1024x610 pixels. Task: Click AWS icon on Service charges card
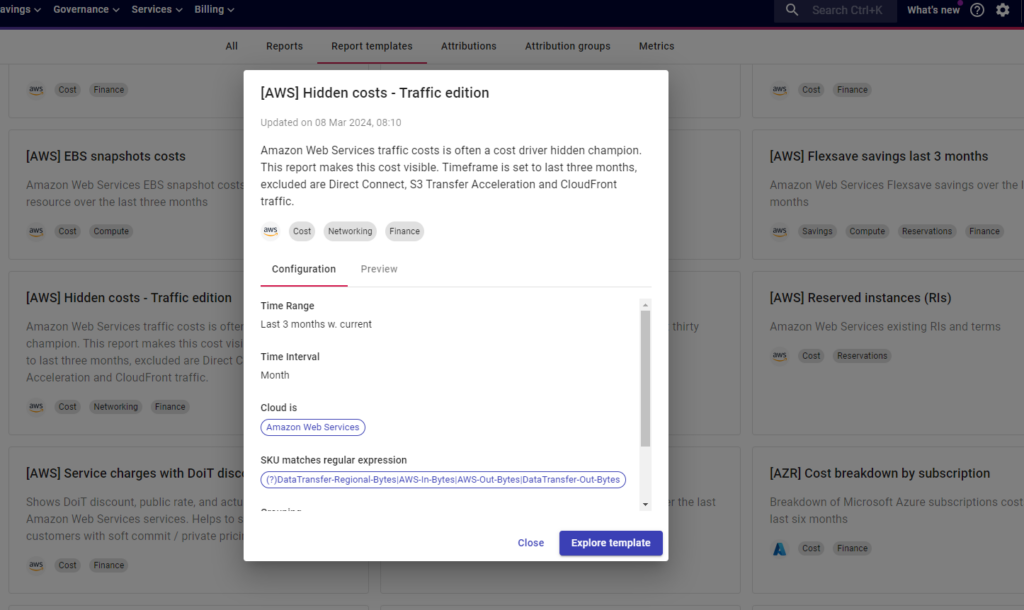tap(36, 565)
